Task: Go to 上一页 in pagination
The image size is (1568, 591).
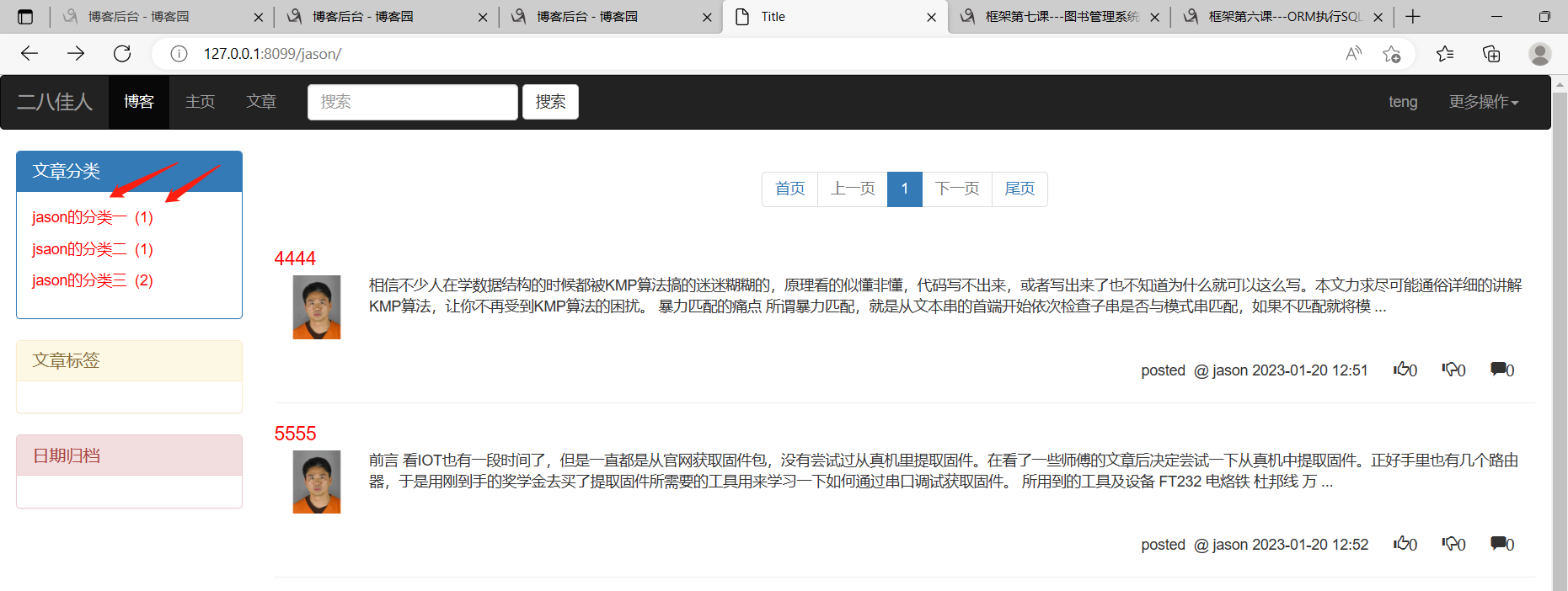Action: coord(853,189)
